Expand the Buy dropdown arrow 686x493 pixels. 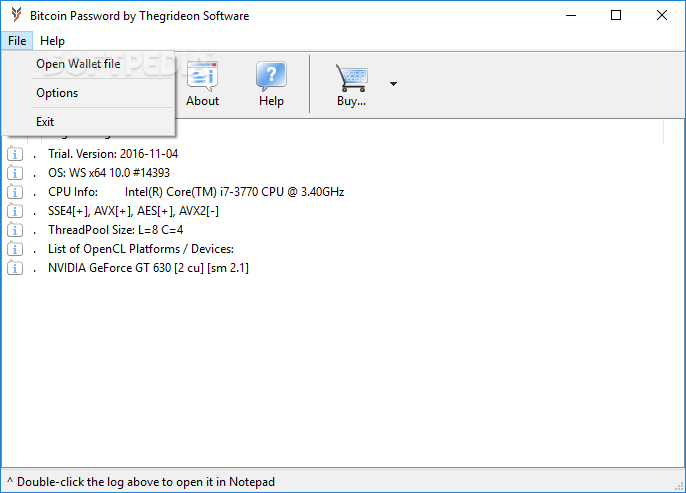click(x=393, y=84)
